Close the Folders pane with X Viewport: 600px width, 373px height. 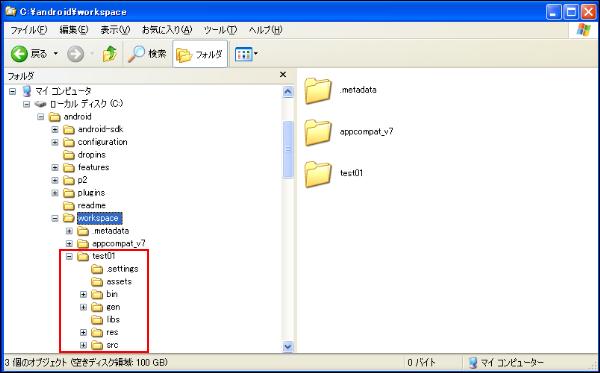(x=283, y=75)
